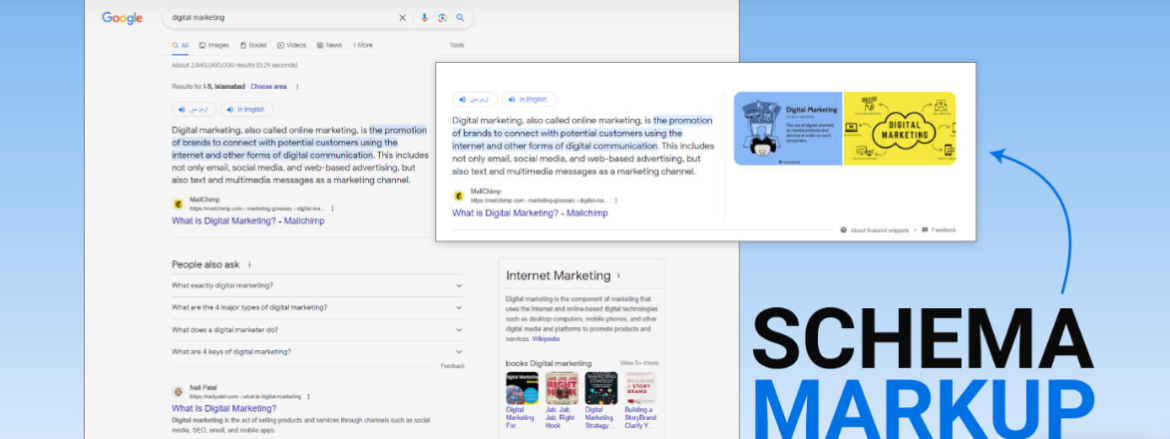
Task: Open three-dot menu beside Mailchimp URL in background page
Action: [x=333, y=208]
